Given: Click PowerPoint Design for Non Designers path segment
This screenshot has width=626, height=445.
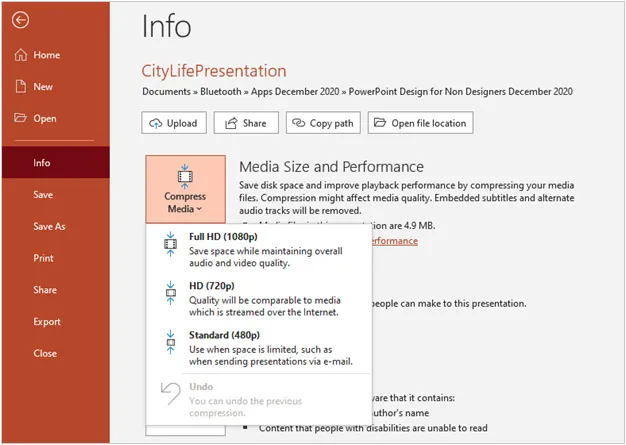Looking at the screenshot, I should [x=460, y=91].
